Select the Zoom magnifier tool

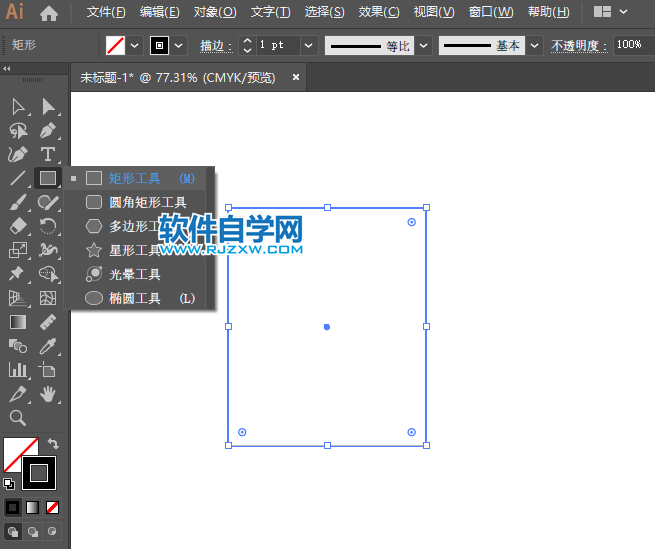pyautogui.click(x=17, y=418)
